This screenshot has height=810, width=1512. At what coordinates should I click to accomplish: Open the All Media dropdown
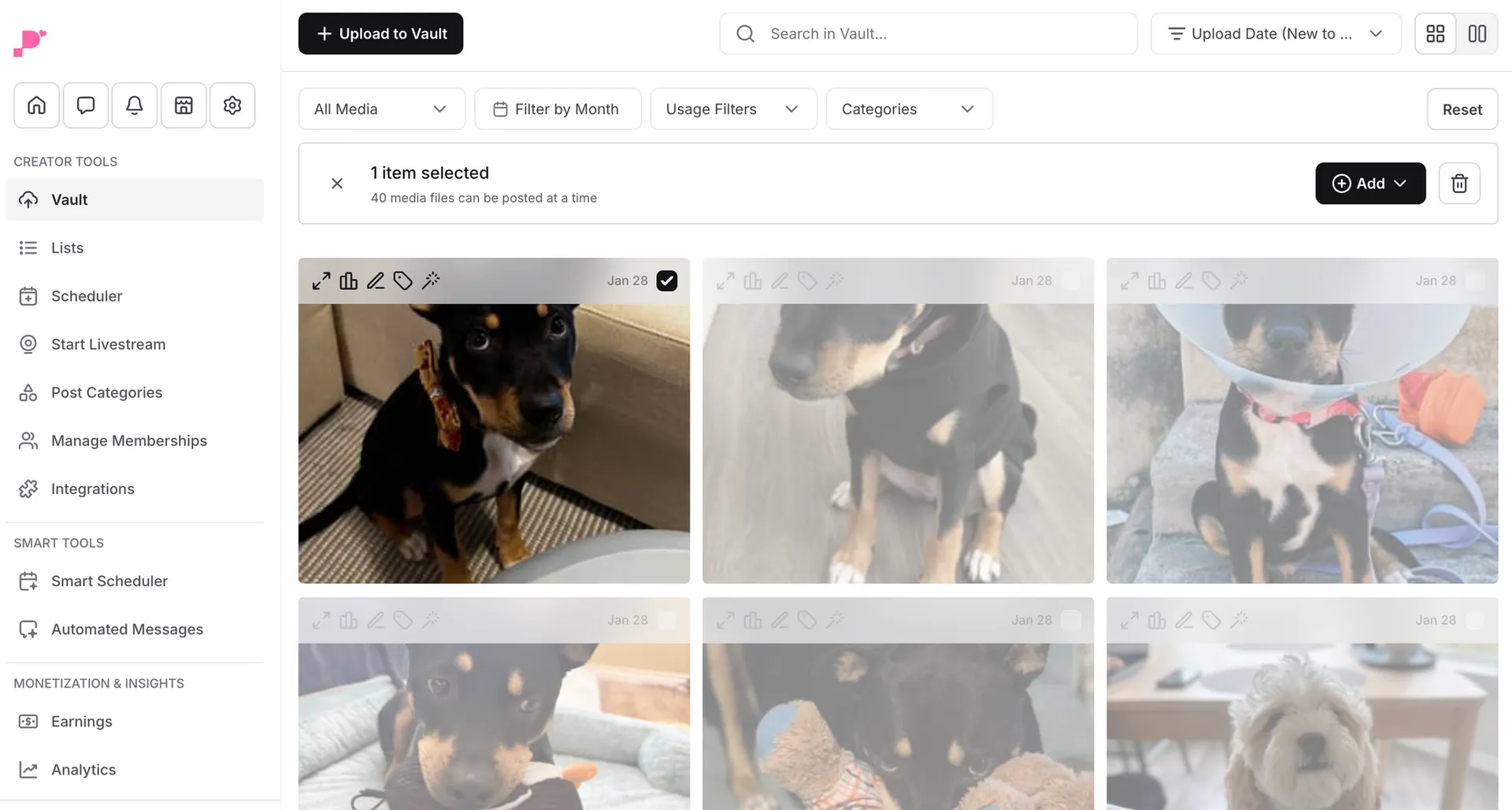(x=381, y=109)
